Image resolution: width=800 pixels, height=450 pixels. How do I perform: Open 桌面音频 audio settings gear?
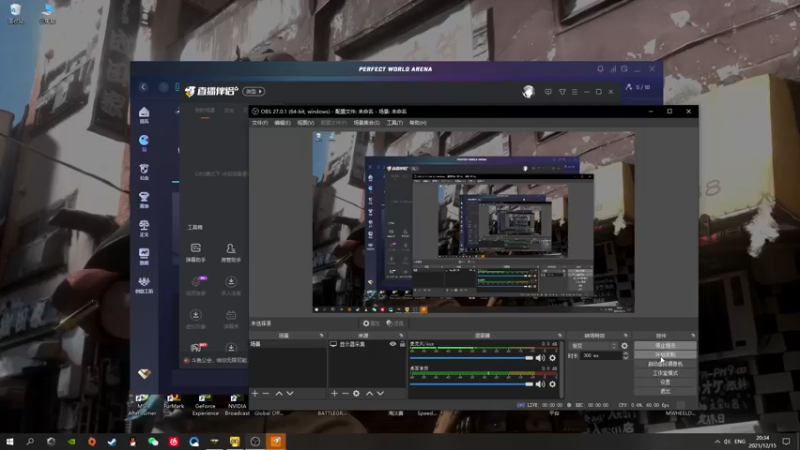pyautogui.click(x=553, y=384)
